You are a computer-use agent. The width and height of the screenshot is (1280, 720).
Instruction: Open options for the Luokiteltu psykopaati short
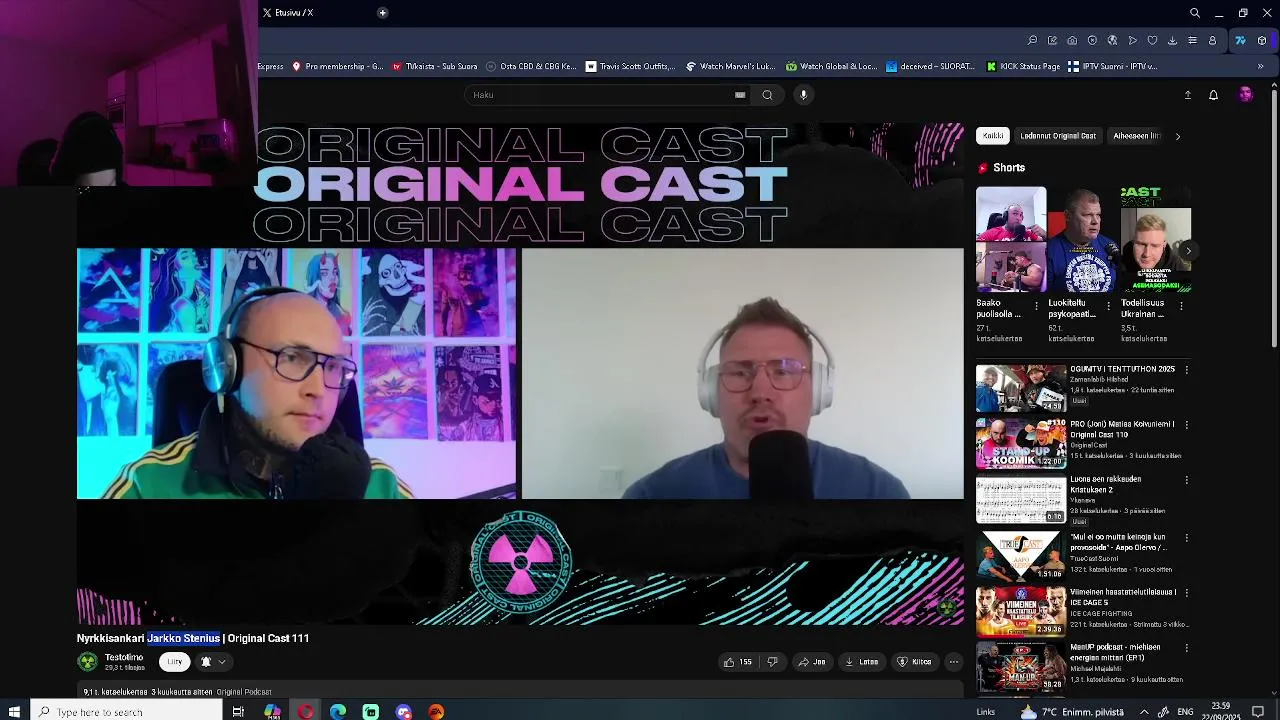tap(1108, 307)
